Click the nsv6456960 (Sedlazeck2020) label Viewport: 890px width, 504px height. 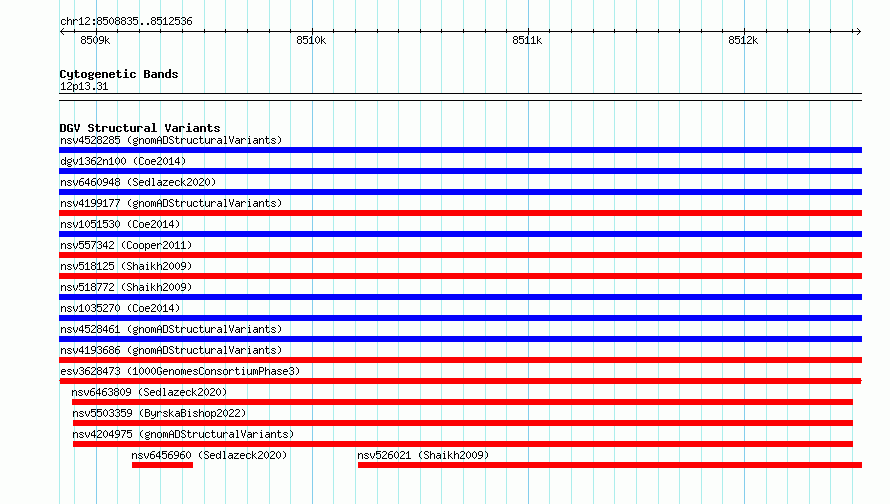tap(209, 455)
